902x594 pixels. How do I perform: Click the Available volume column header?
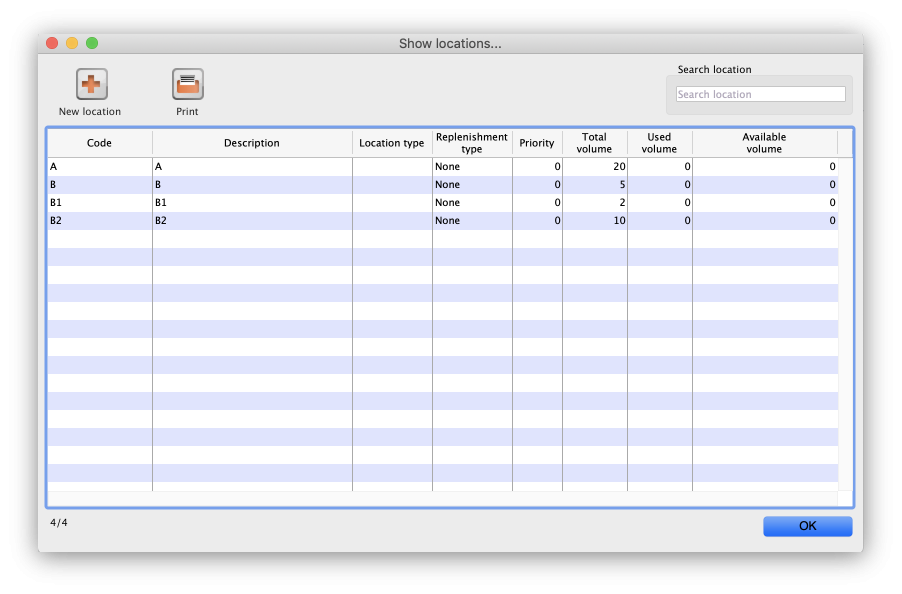[x=764, y=143]
